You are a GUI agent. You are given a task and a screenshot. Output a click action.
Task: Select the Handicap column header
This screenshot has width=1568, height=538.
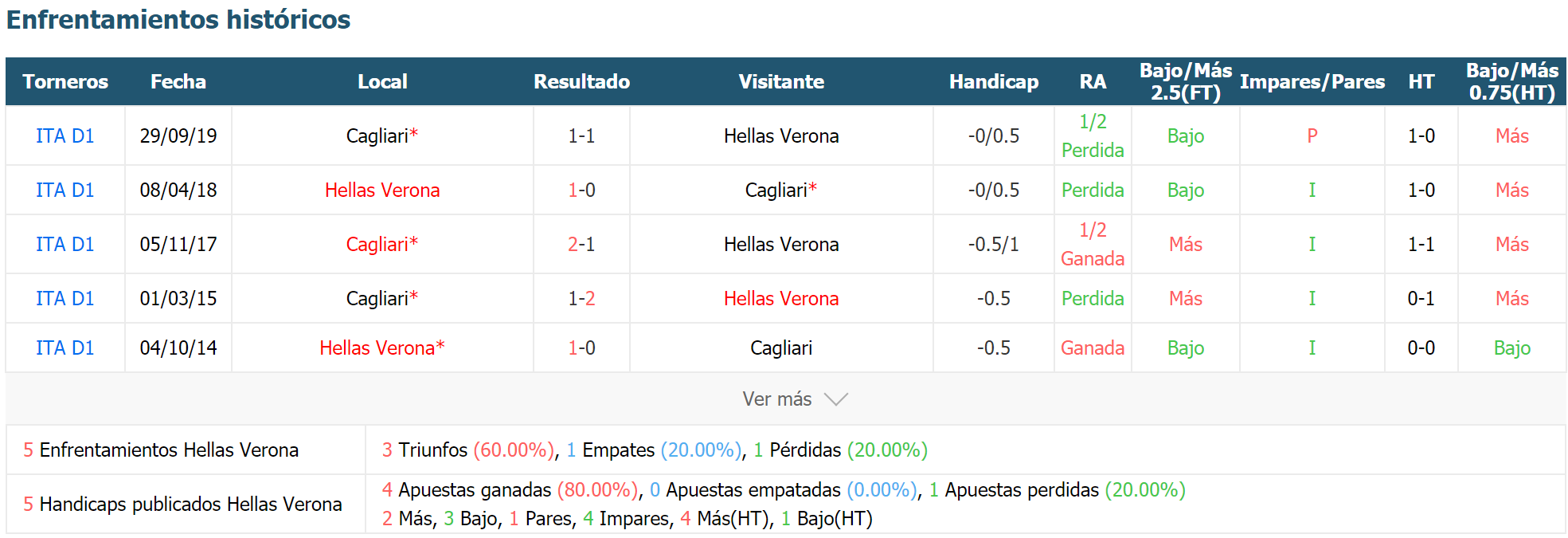[x=994, y=81]
